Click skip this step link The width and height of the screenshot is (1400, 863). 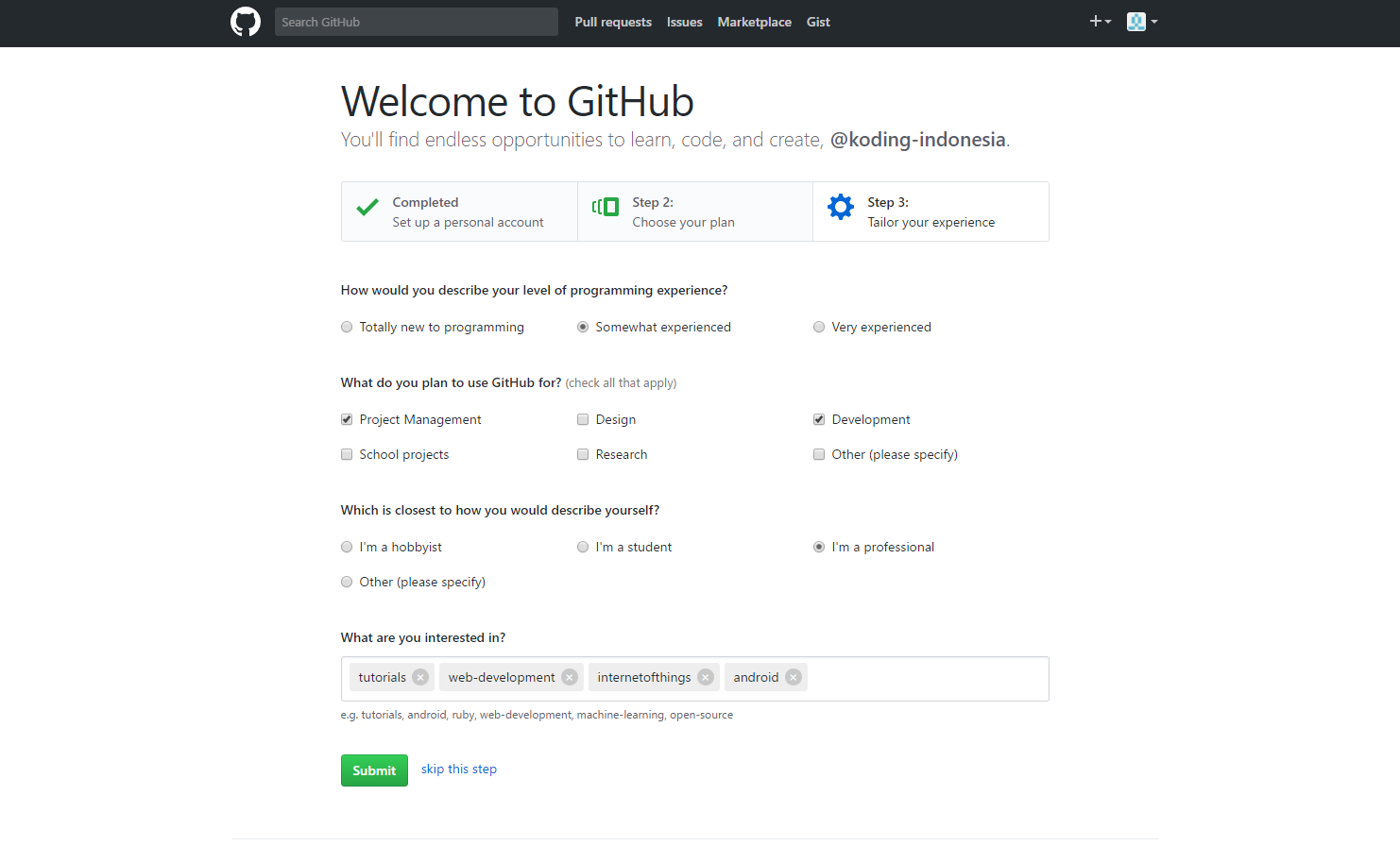(459, 770)
